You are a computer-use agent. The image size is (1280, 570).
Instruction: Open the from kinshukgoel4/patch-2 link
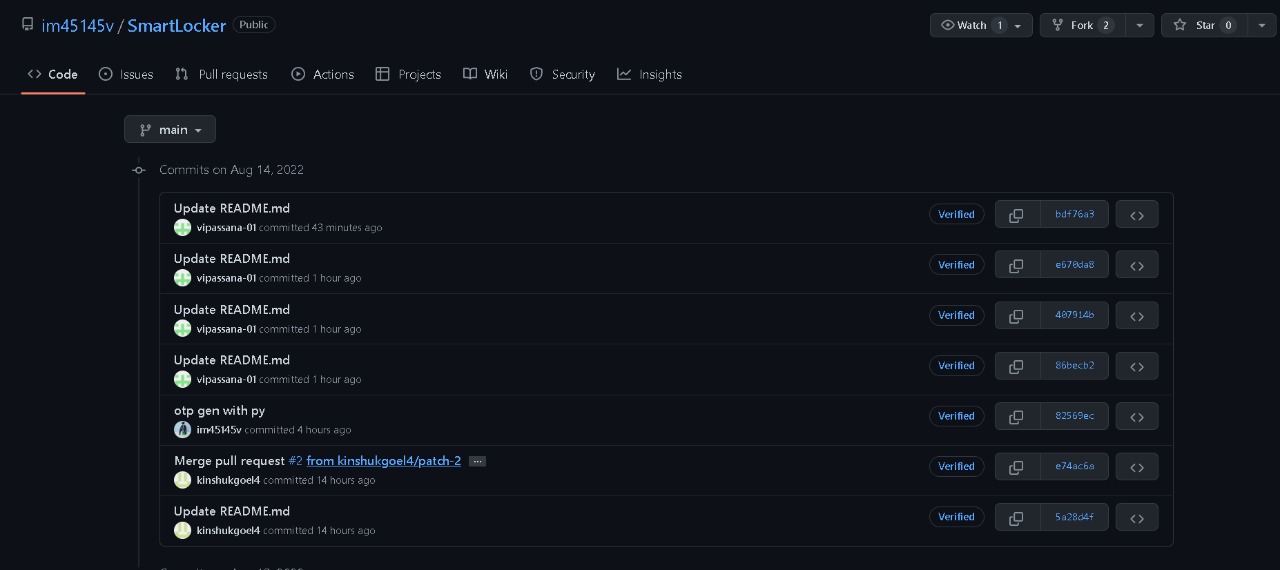pos(384,461)
